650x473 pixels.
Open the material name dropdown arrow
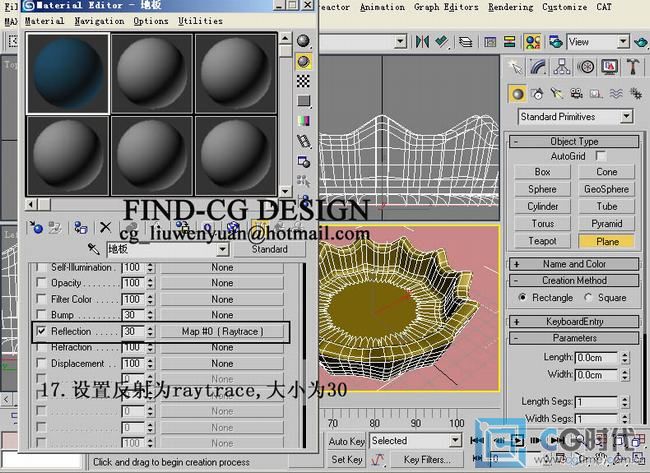[223, 249]
